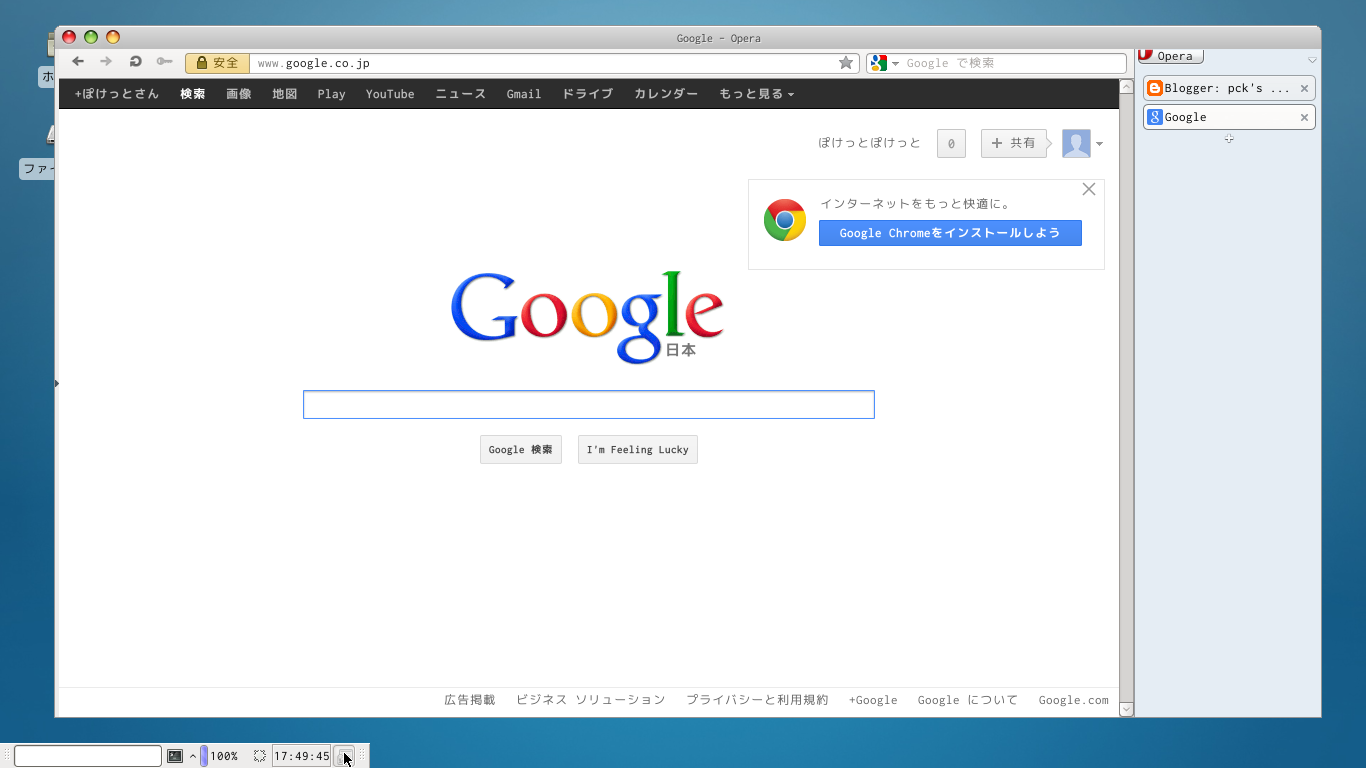Open カレンダー in the Google bar
1366x768 pixels.
[666, 94]
